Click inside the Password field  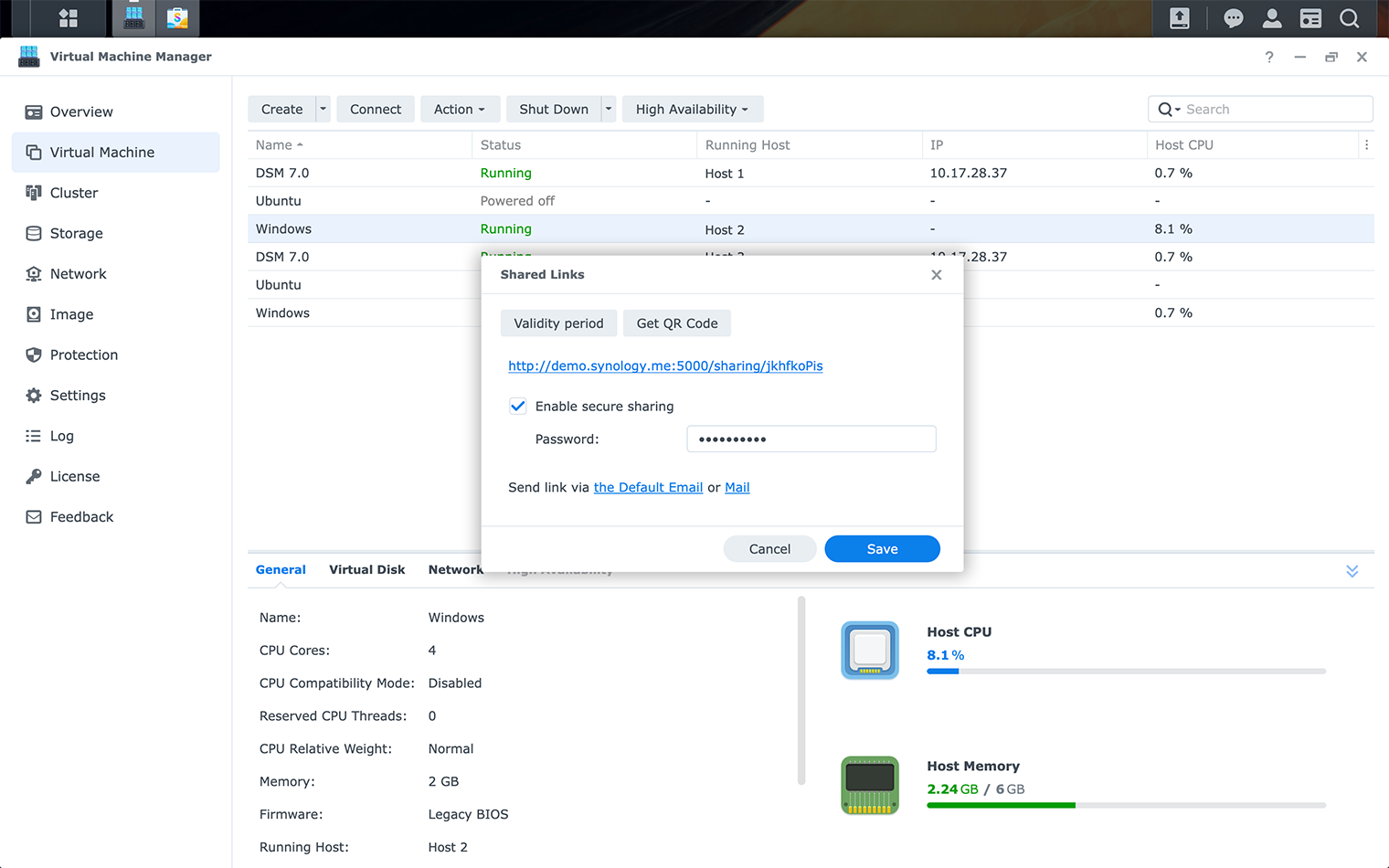(811, 439)
